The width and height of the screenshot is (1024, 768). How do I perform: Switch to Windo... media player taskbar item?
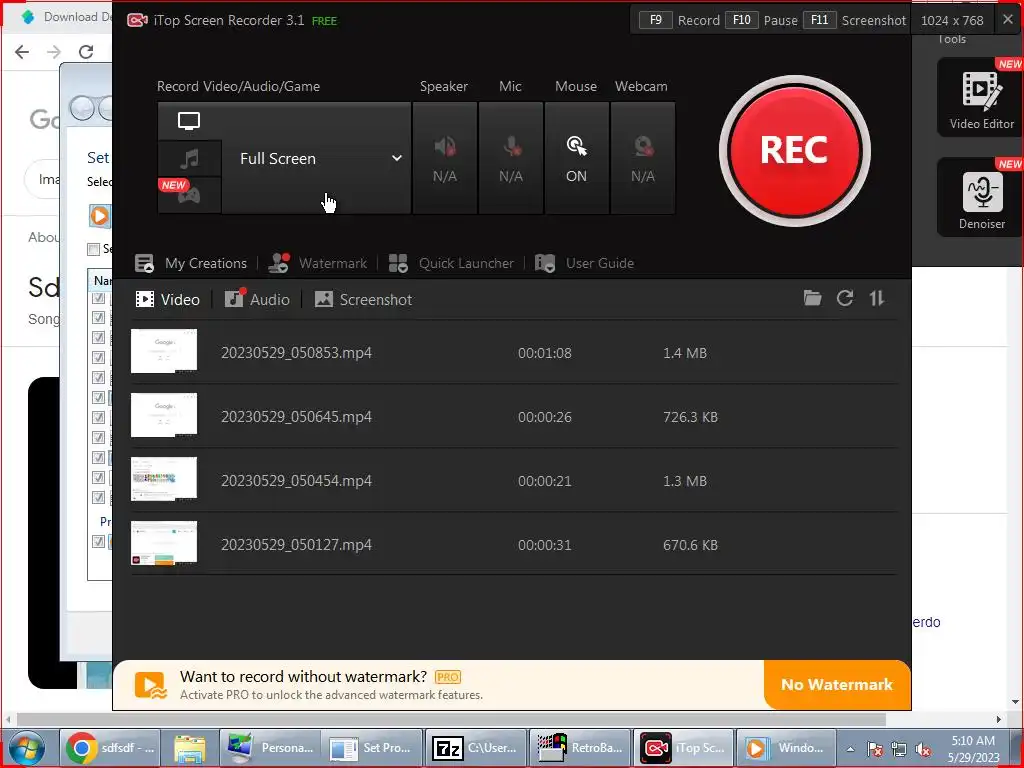point(786,748)
